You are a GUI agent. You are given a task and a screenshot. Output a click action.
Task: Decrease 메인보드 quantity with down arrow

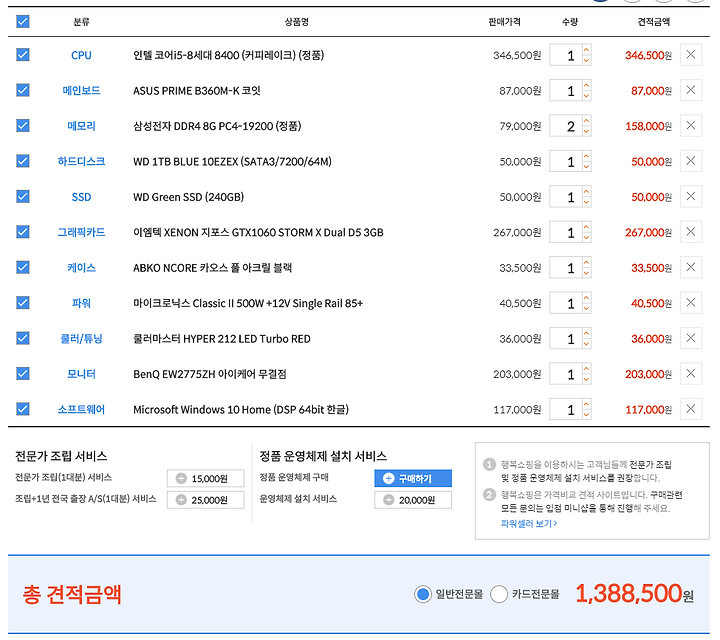click(x=586, y=95)
